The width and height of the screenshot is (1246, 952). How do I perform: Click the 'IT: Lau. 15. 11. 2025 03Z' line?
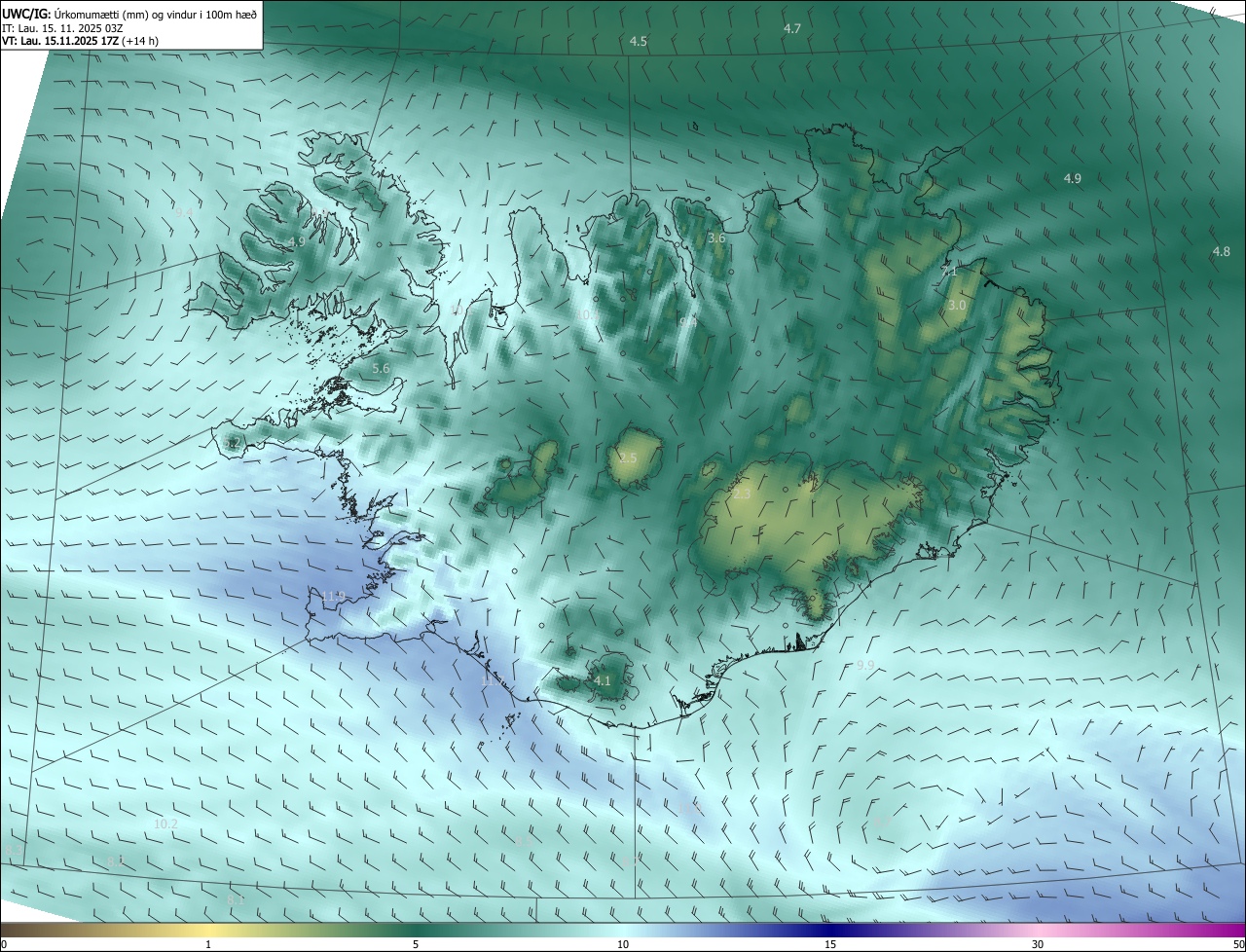pyautogui.click(x=64, y=28)
